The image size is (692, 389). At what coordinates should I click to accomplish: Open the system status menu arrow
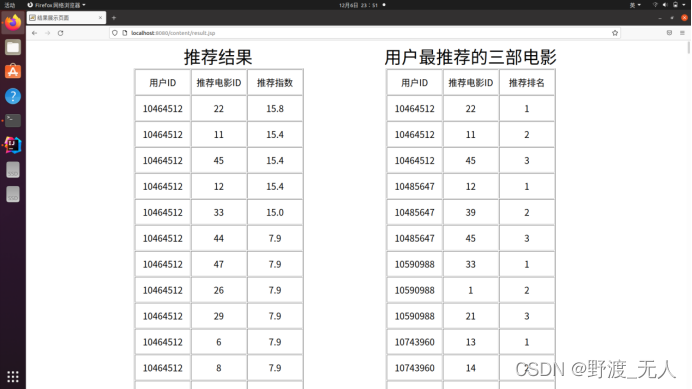click(684, 5)
